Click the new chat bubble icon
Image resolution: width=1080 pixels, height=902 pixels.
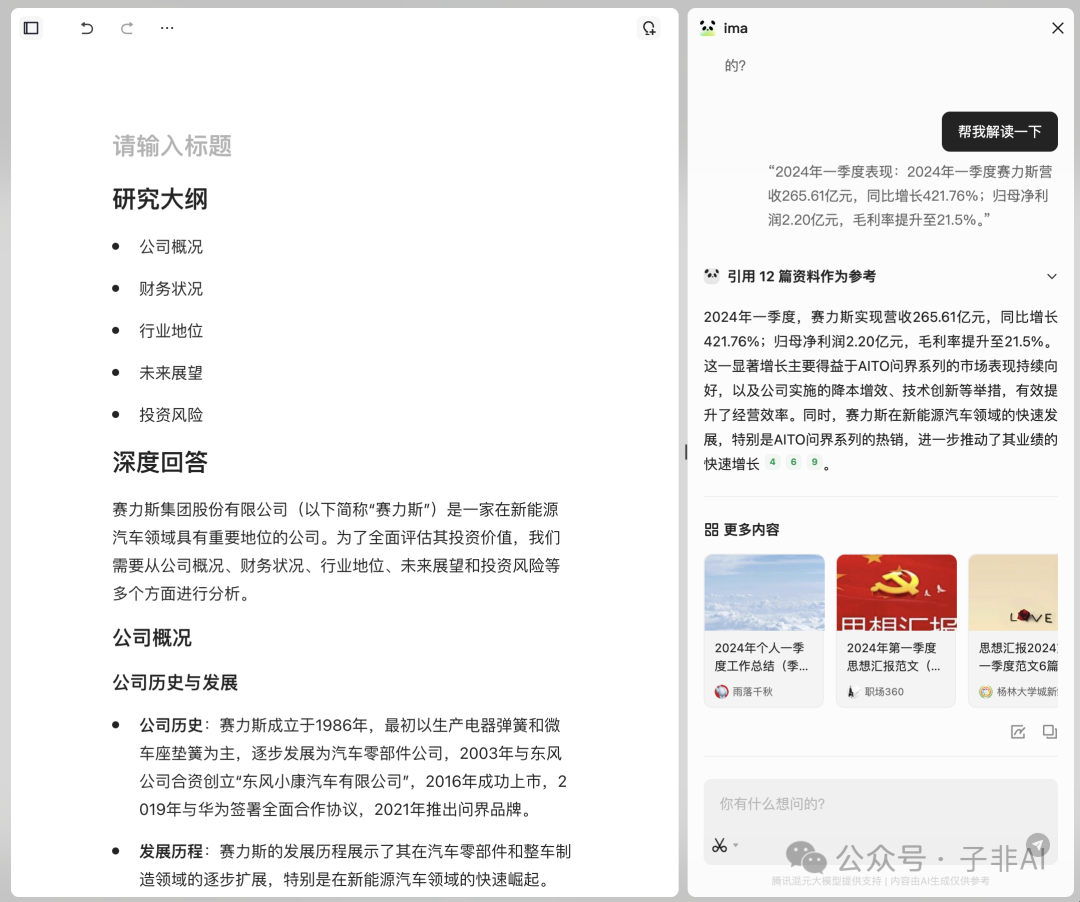click(x=649, y=28)
